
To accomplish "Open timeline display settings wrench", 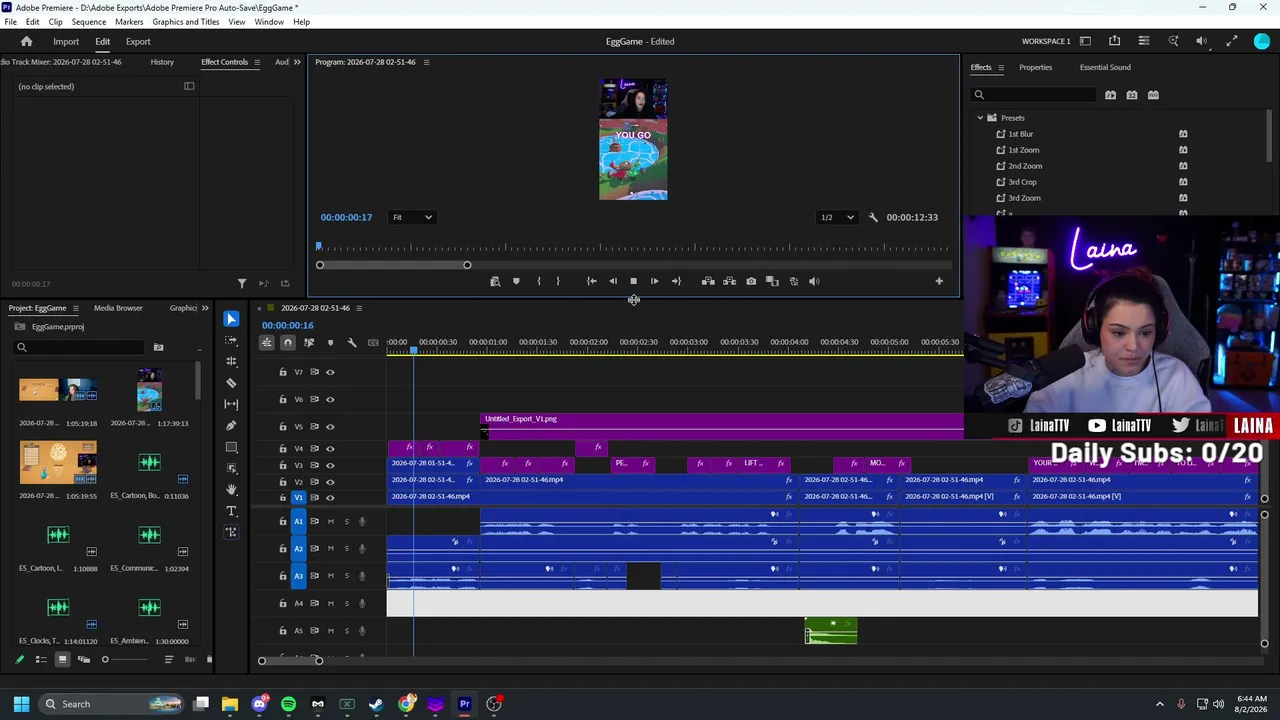I will [x=352, y=343].
